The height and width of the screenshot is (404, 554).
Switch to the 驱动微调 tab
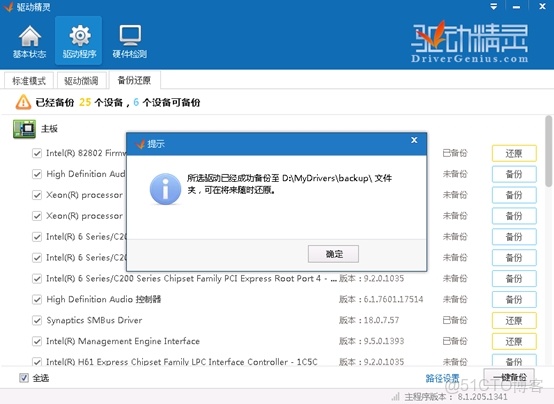[81, 81]
